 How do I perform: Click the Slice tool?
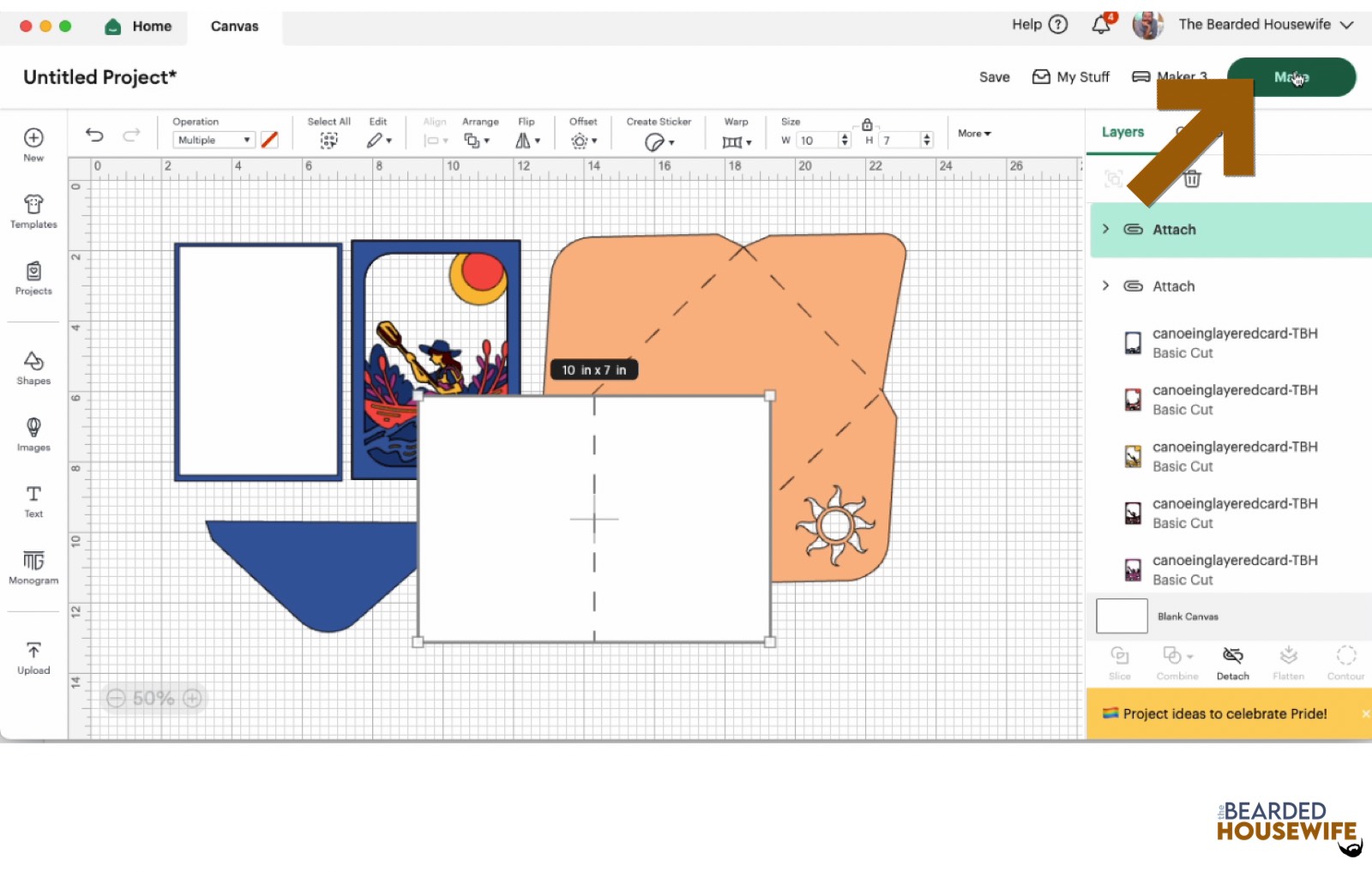[x=1120, y=664]
